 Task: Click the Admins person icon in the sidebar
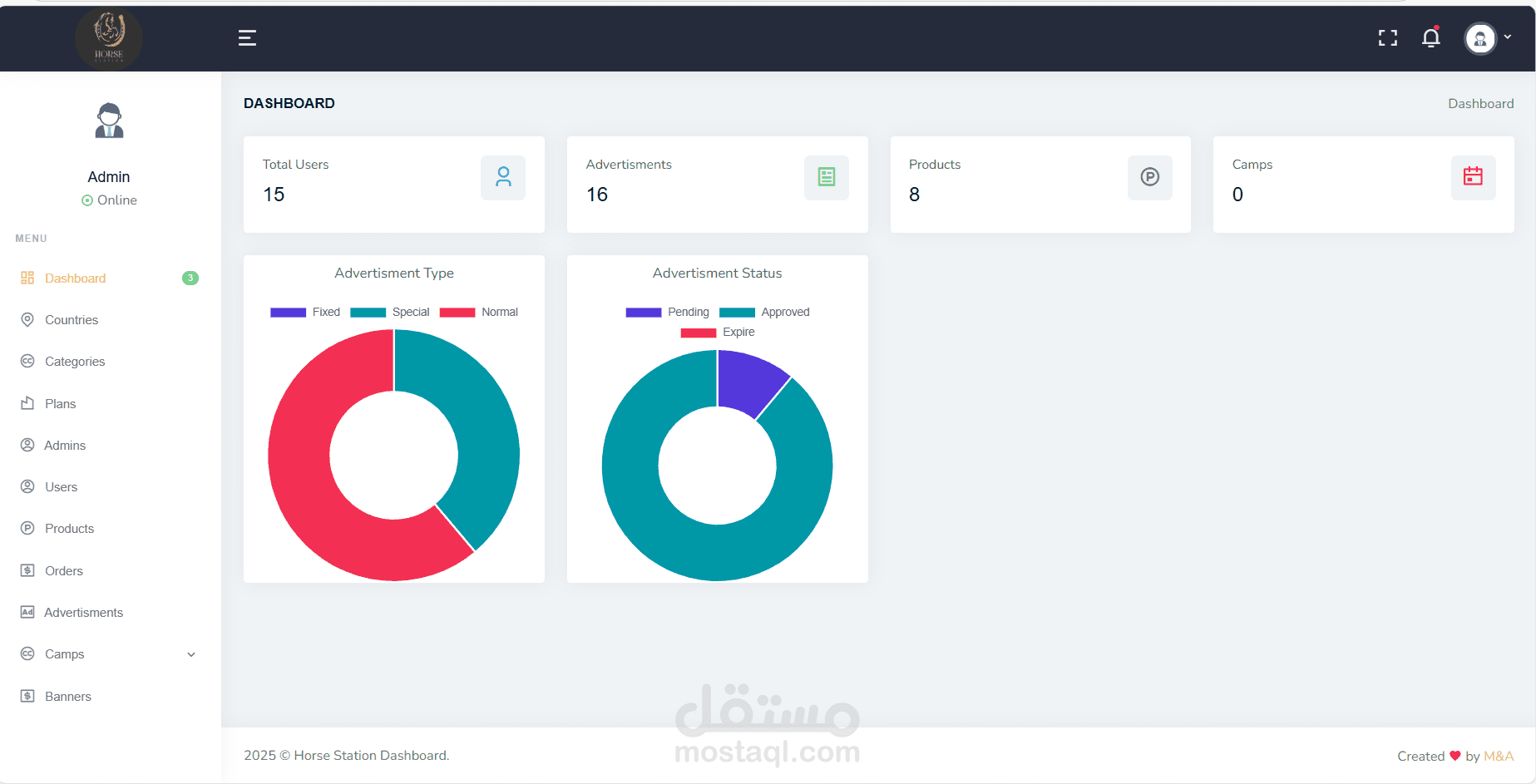coord(27,445)
